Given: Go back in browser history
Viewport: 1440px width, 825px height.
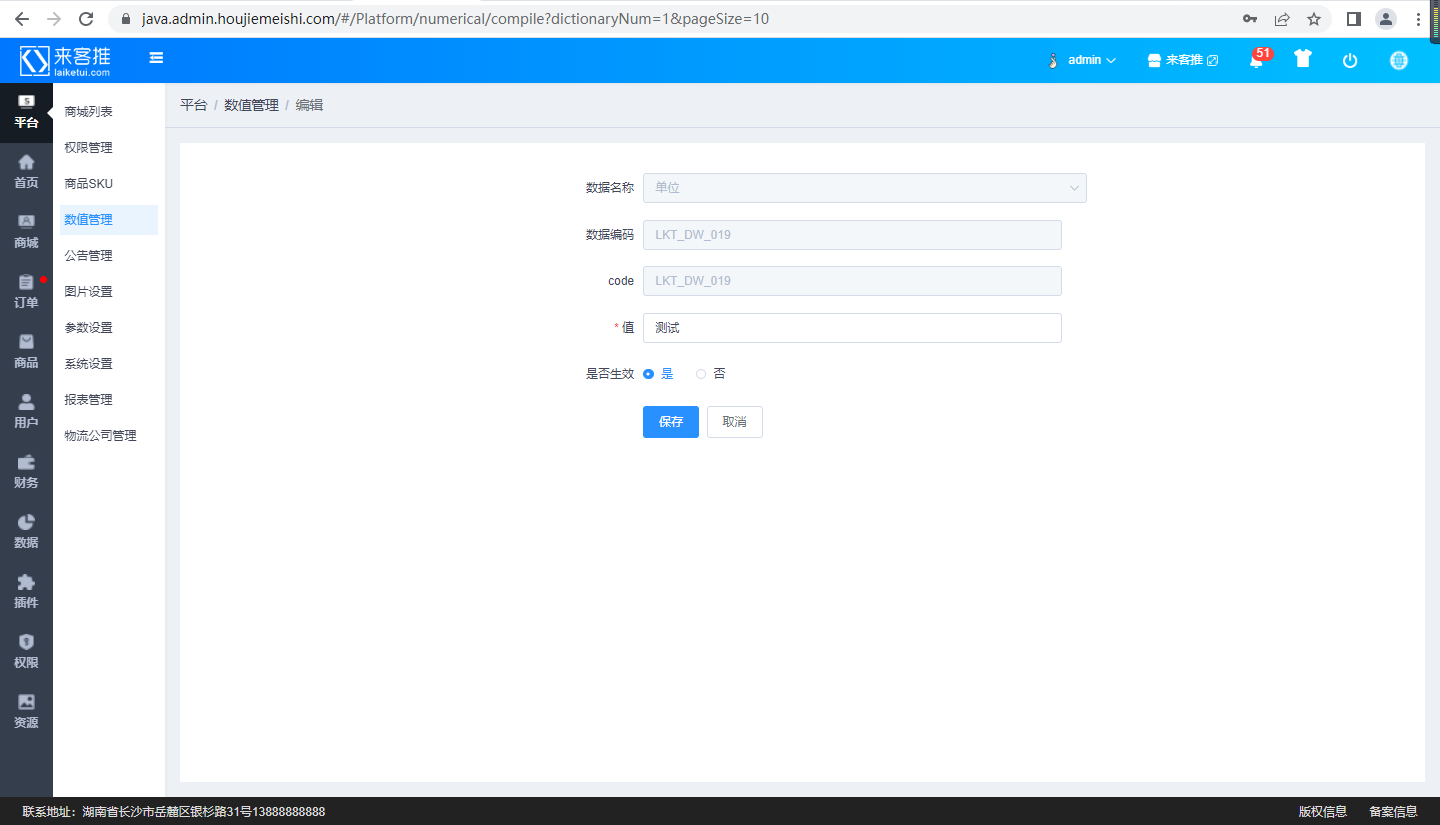Looking at the screenshot, I should click(x=22, y=19).
